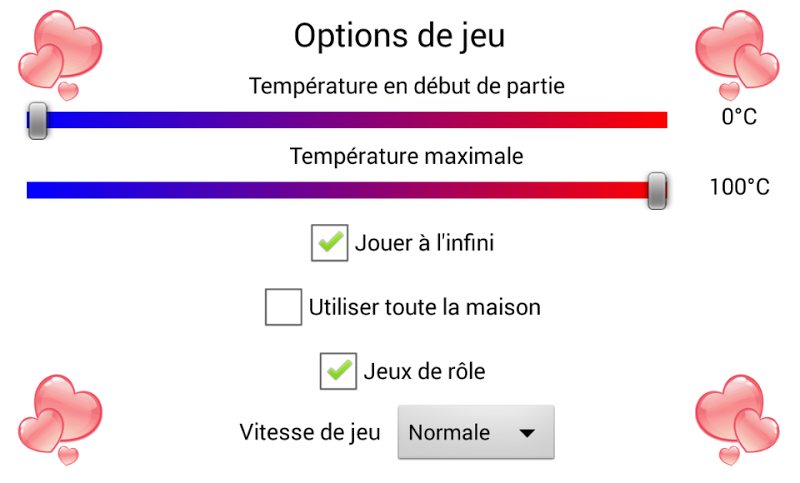The image size is (800, 483).
Task: Click the bottom-right pink hearts icon
Action: tap(736, 417)
